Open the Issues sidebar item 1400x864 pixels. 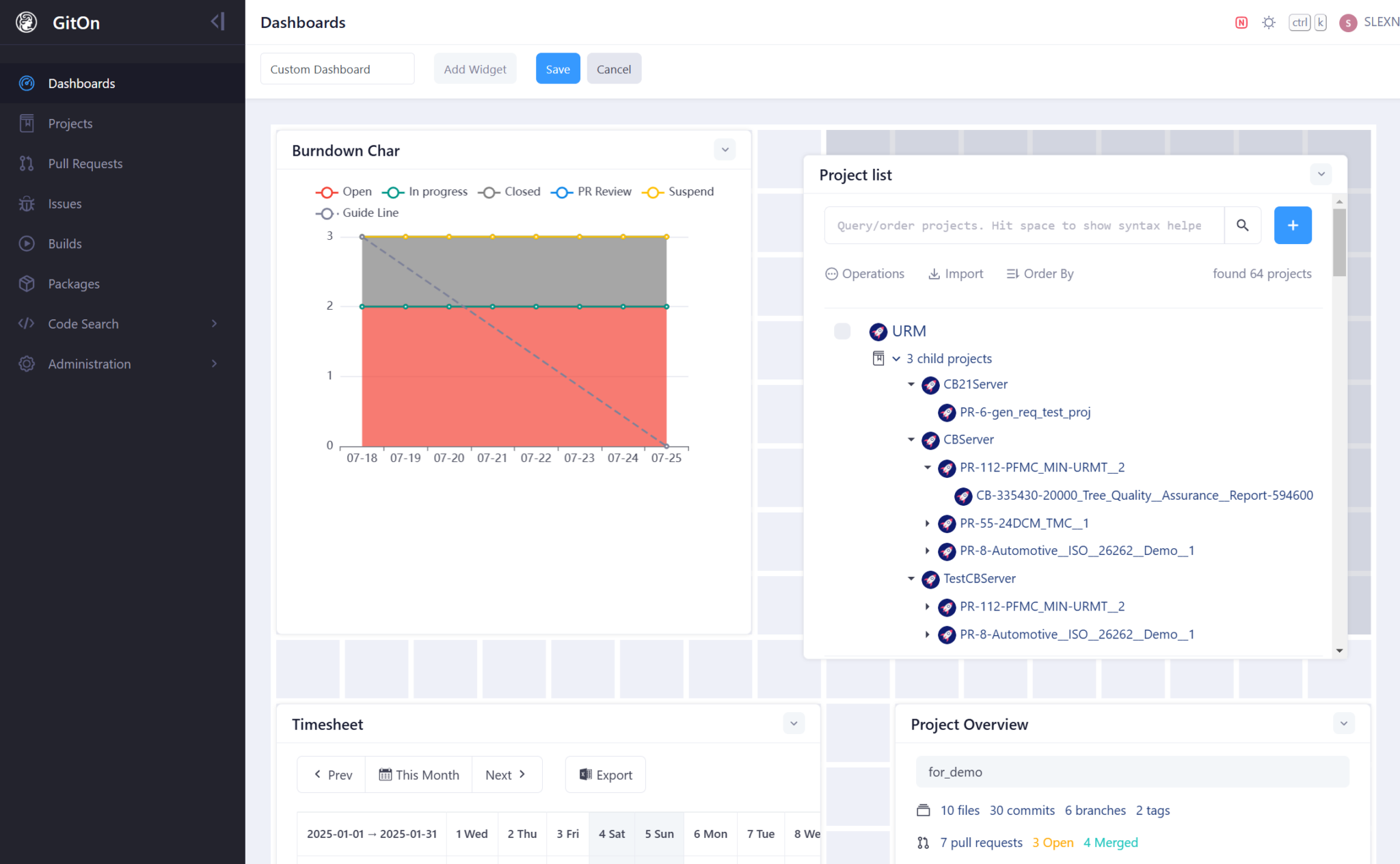tap(122, 204)
